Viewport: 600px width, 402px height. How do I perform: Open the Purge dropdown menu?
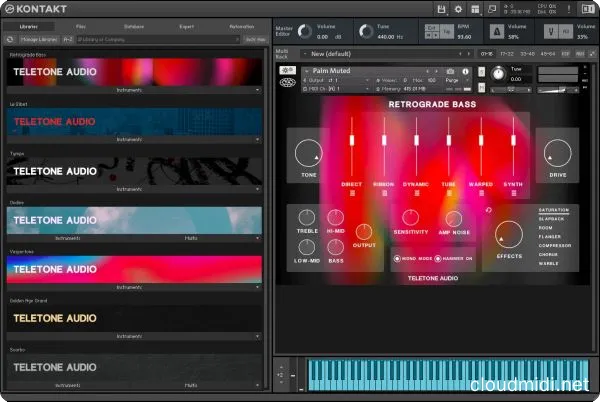click(x=457, y=80)
